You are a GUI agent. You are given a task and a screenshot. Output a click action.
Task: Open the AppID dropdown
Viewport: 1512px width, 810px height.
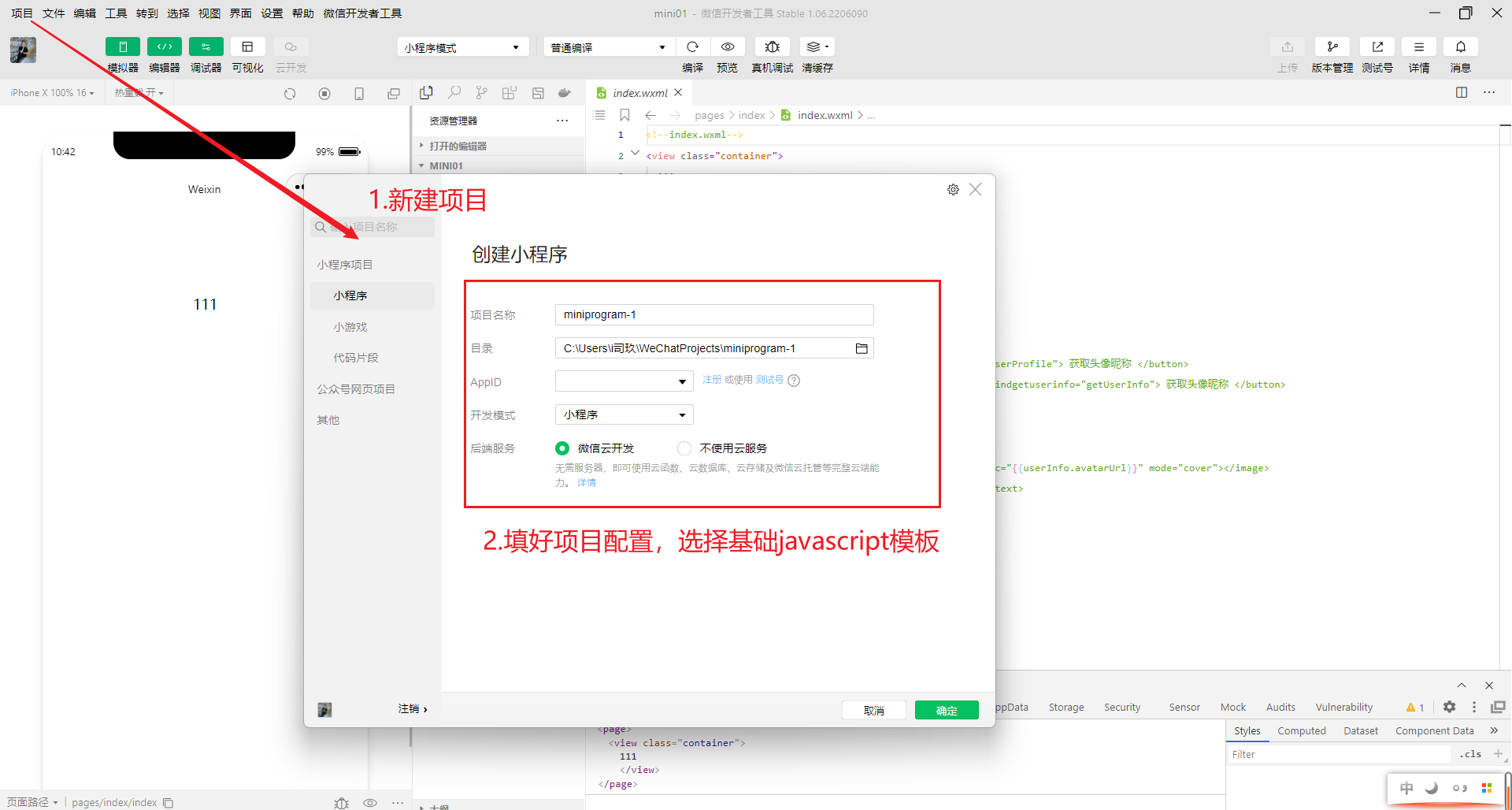click(624, 381)
